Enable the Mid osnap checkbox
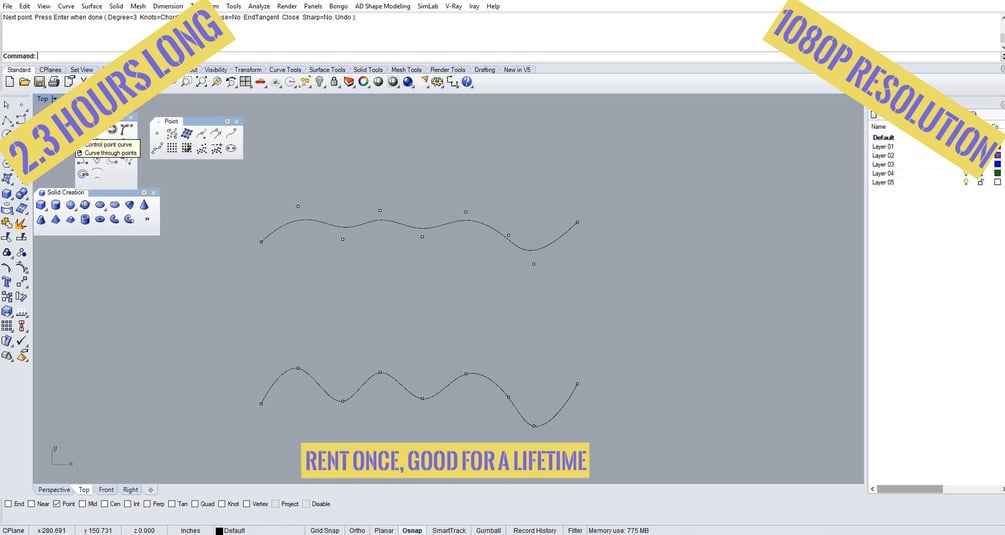The height and width of the screenshot is (535, 1005). click(82, 504)
